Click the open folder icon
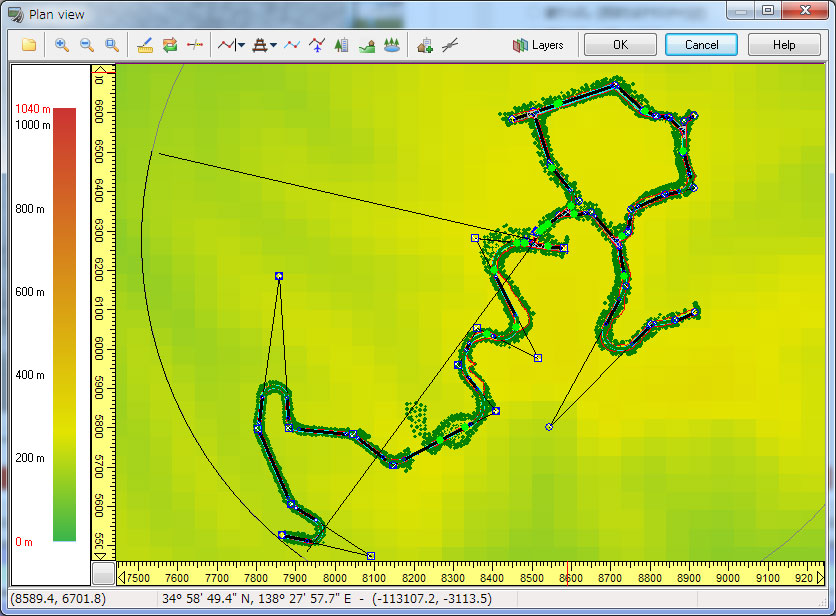Screen dimensions: 836x616 [29, 45]
